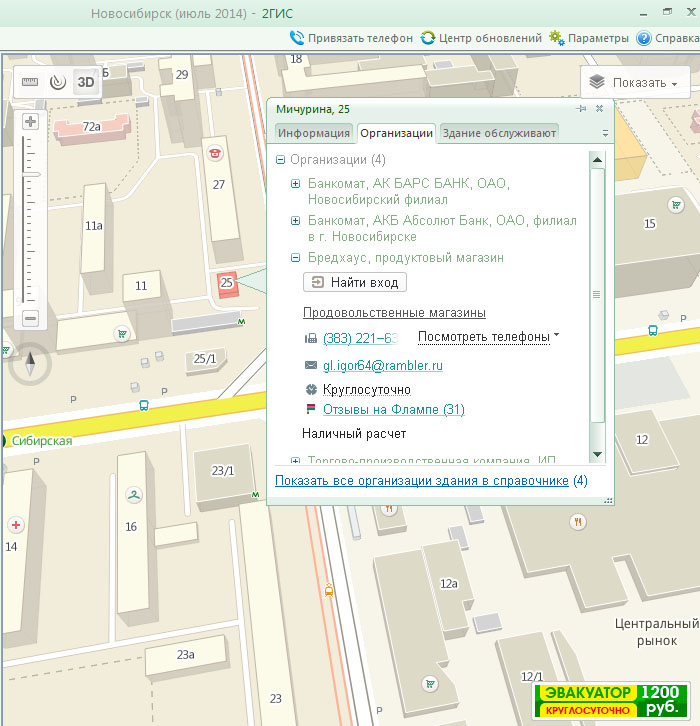700x726 pixels.
Task: Click the bus stop icon above Сибирская
Action: [x=144, y=406]
